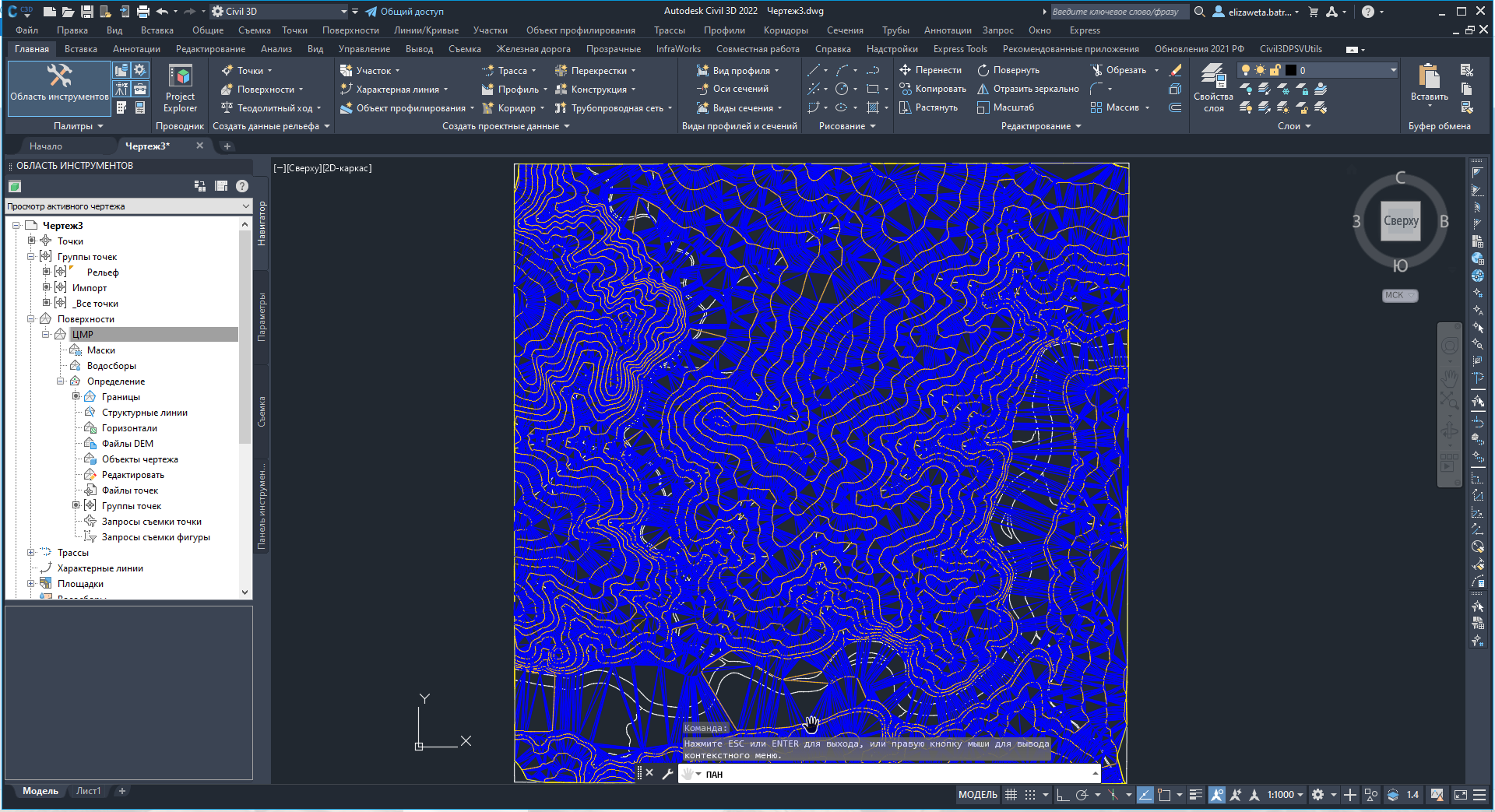Click the Save icon in quick access toolbar
1495x812 pixels.
(x=86, y=12)
